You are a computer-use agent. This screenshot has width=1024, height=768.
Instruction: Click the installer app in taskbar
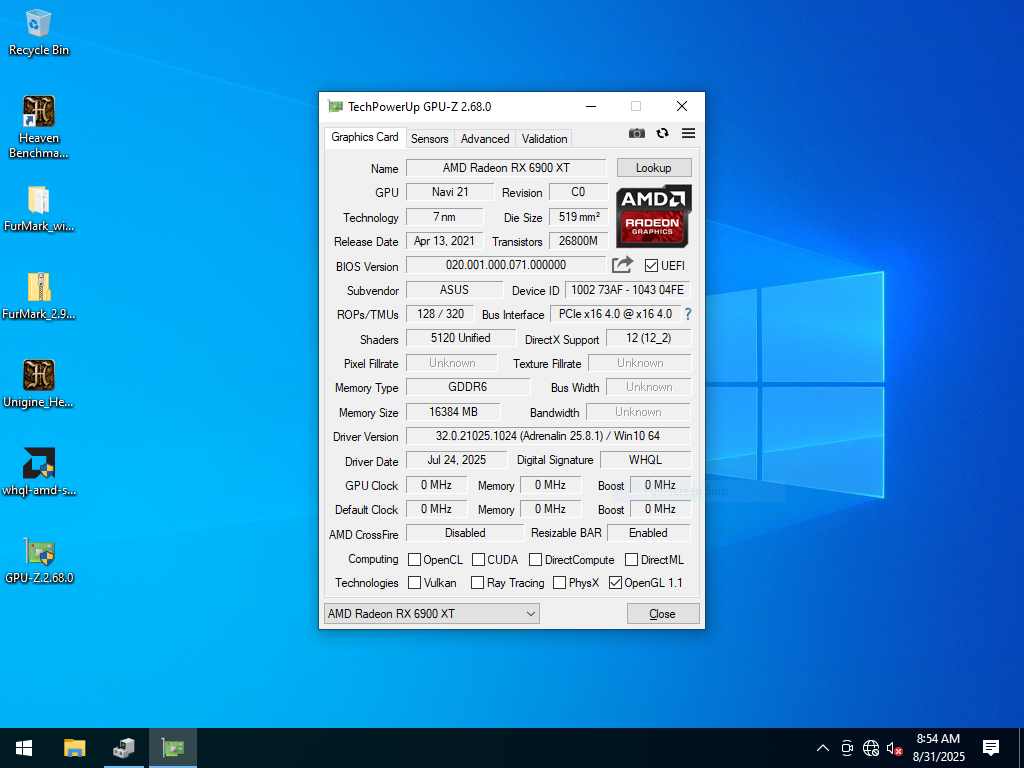click(x=123, y=748)
